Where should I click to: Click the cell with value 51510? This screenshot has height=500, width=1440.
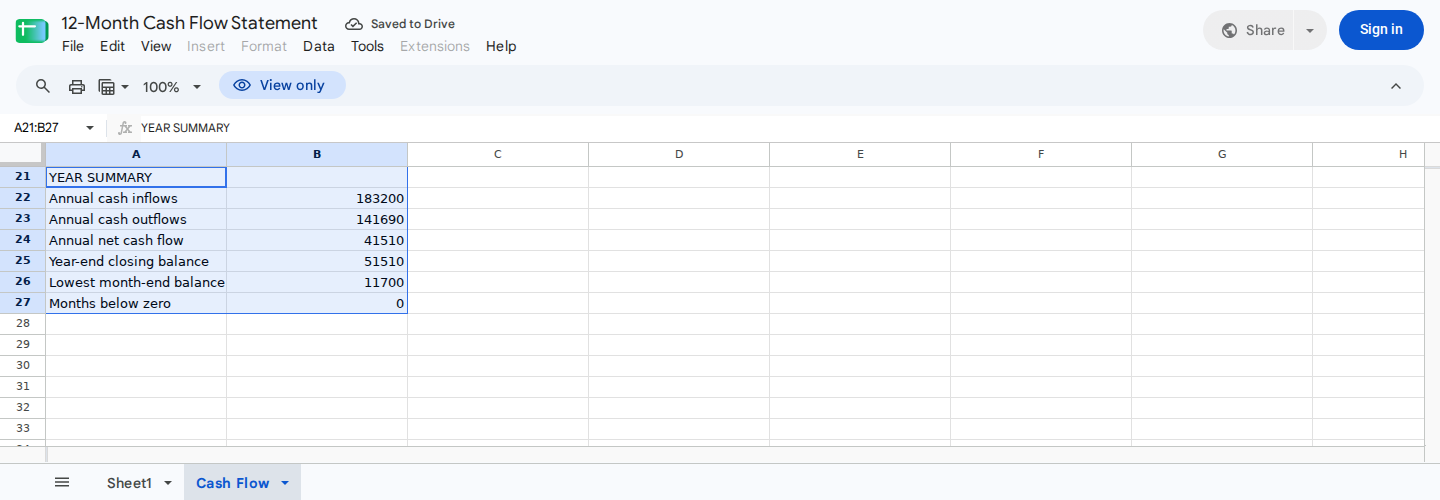point(317,261)
